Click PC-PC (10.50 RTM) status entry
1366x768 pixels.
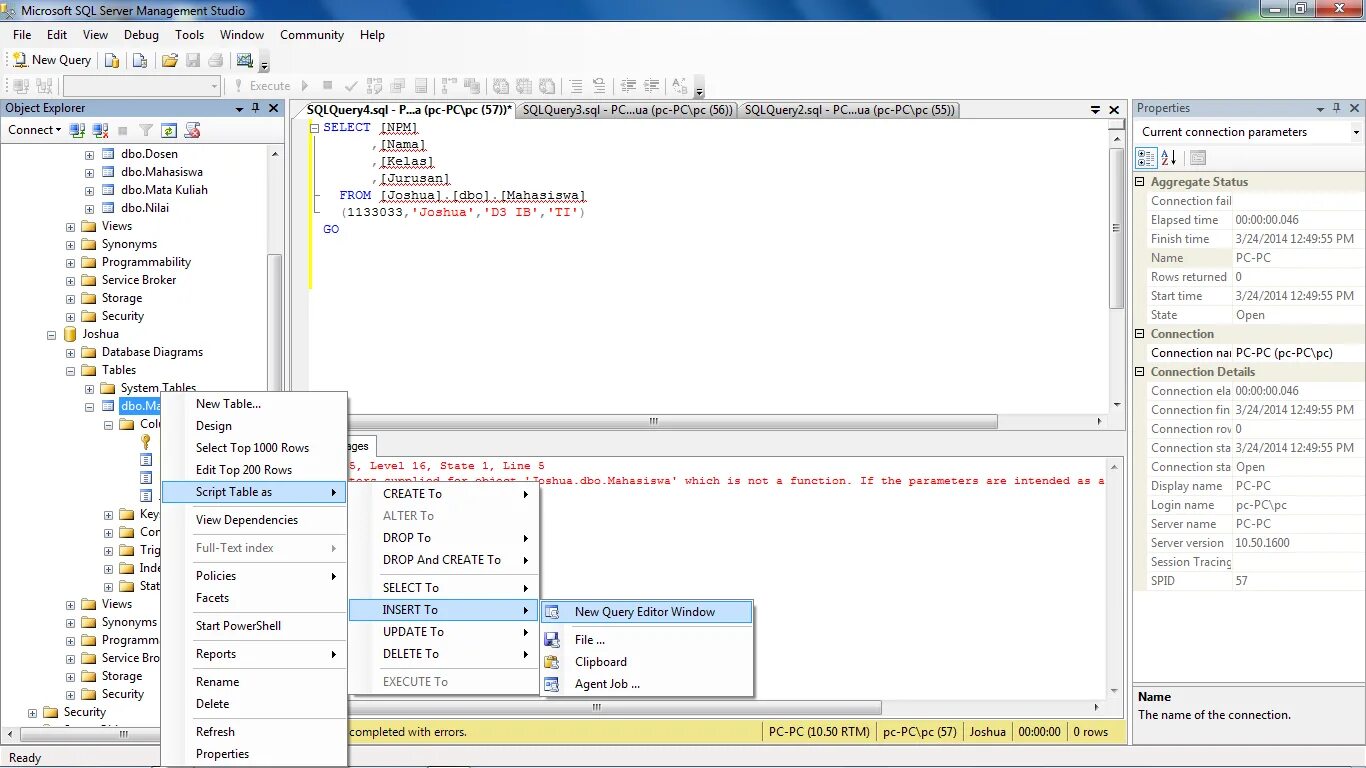(x=819, y=732)
